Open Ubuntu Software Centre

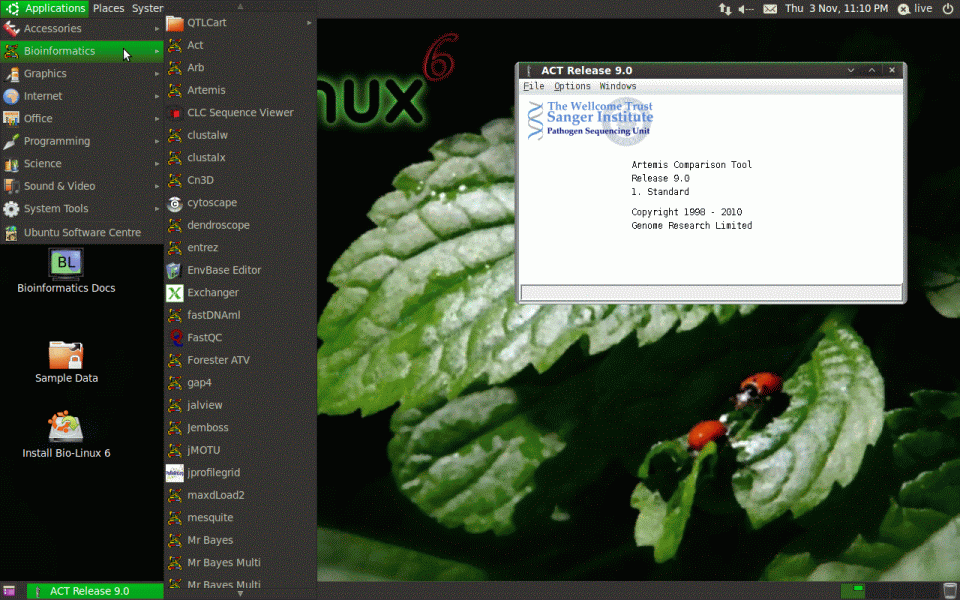80,232
